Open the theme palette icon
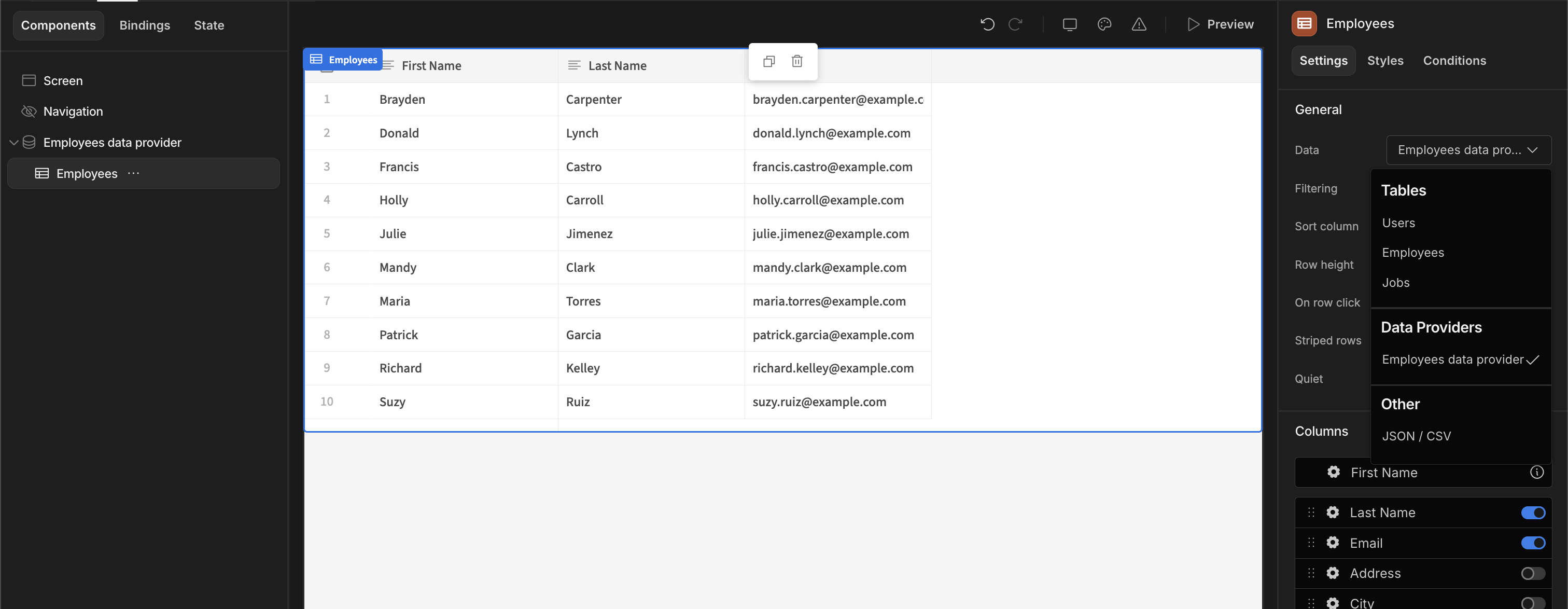The width and height of the screenshot is (1568, 609). [1104, 24]
